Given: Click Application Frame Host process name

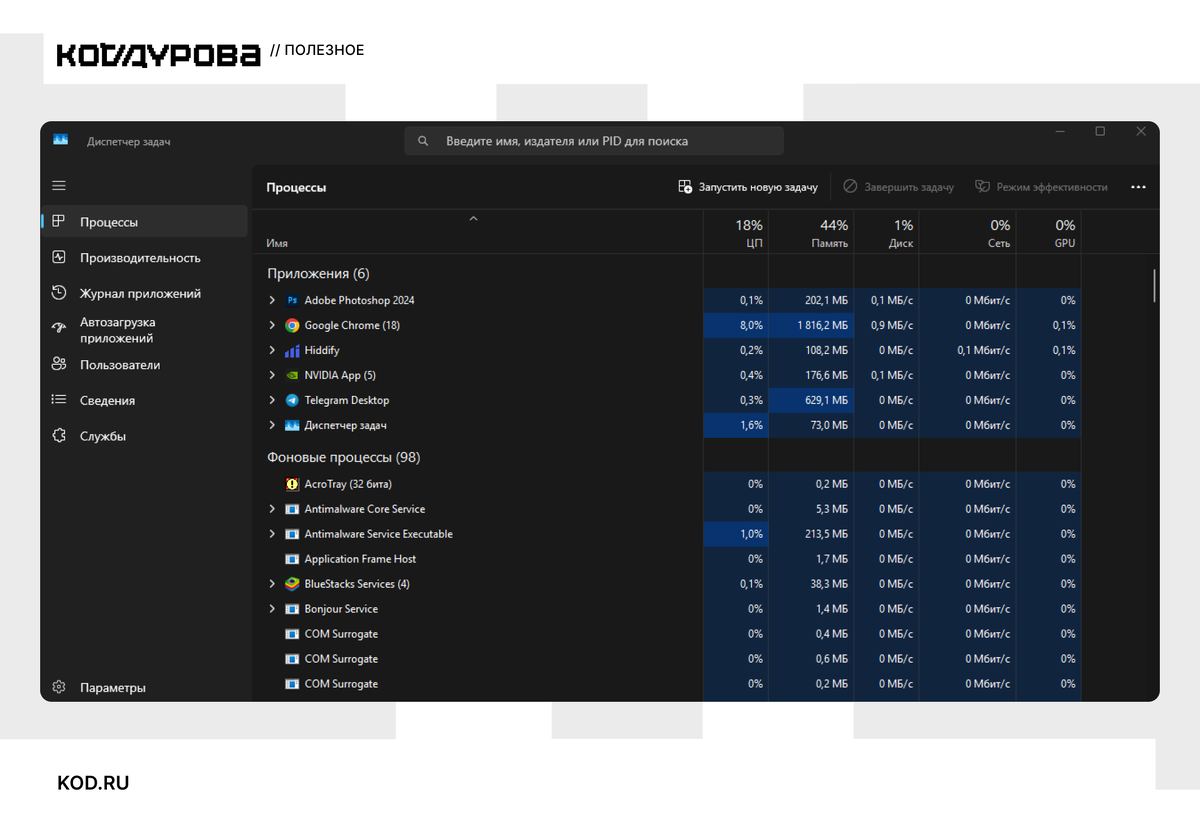Looking at the screenshot, I should click(360, 559).
